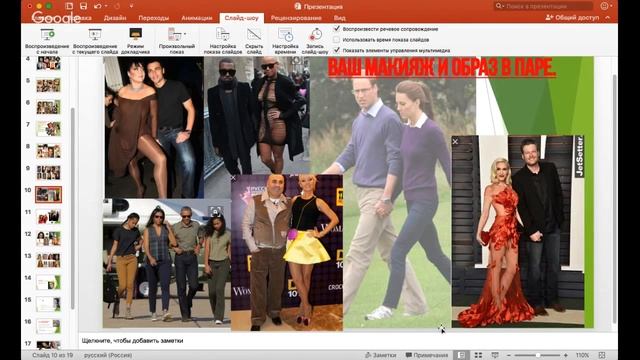This screenshot has height=360, width=640.
Task: Select slide 5 thumbnail
Action: [48, 85]
